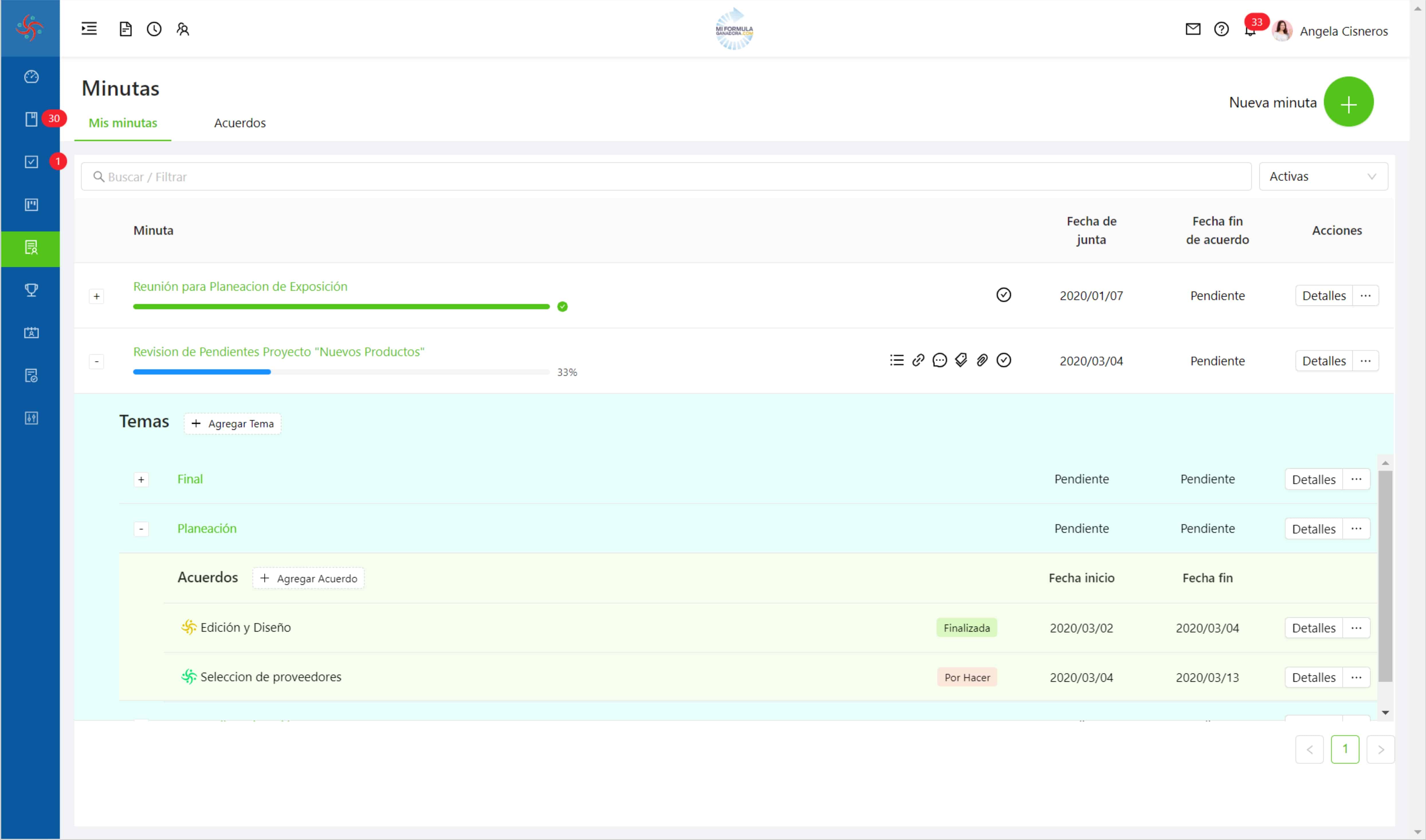Open Revision de Pendientes Proyecto link
Screen dimensions: 1426x840
279,352
